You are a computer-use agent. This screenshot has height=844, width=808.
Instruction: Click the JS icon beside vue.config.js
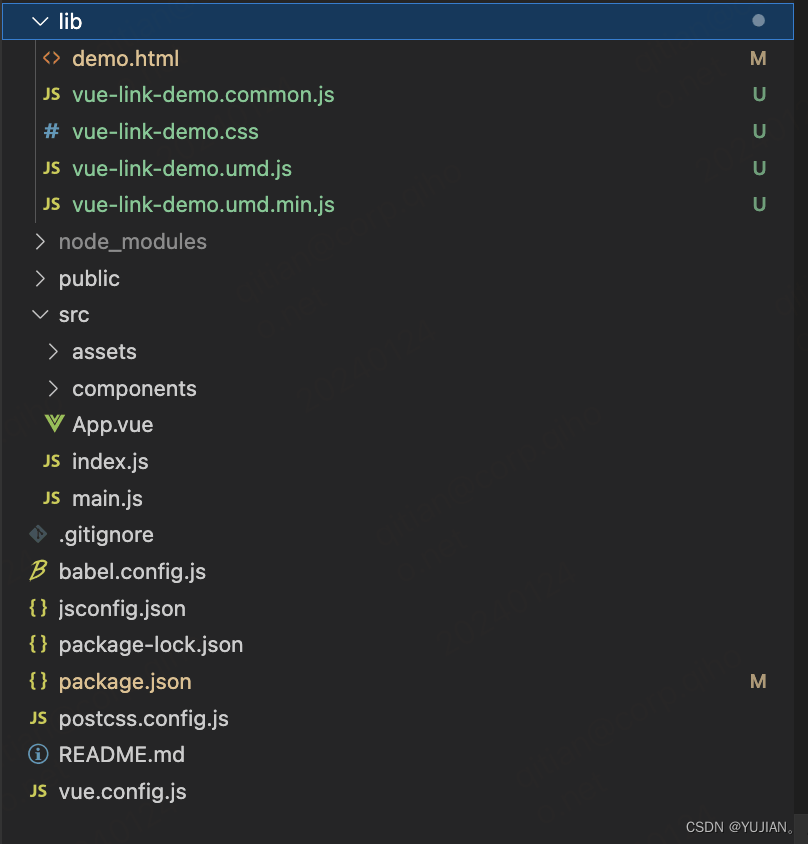(38, 791)
